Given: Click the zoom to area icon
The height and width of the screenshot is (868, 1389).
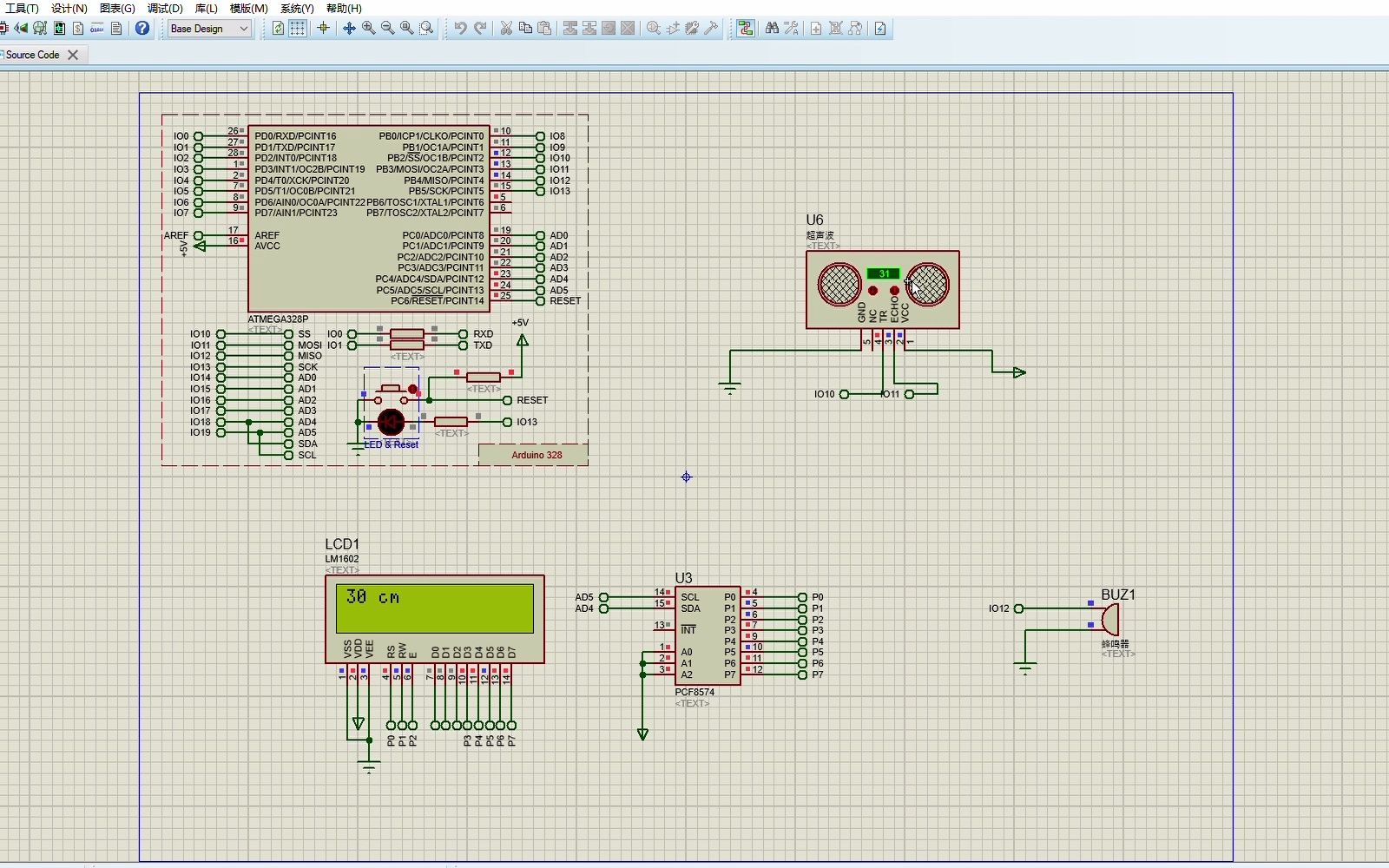Looking at the screenshot, I should coord(426,29).
